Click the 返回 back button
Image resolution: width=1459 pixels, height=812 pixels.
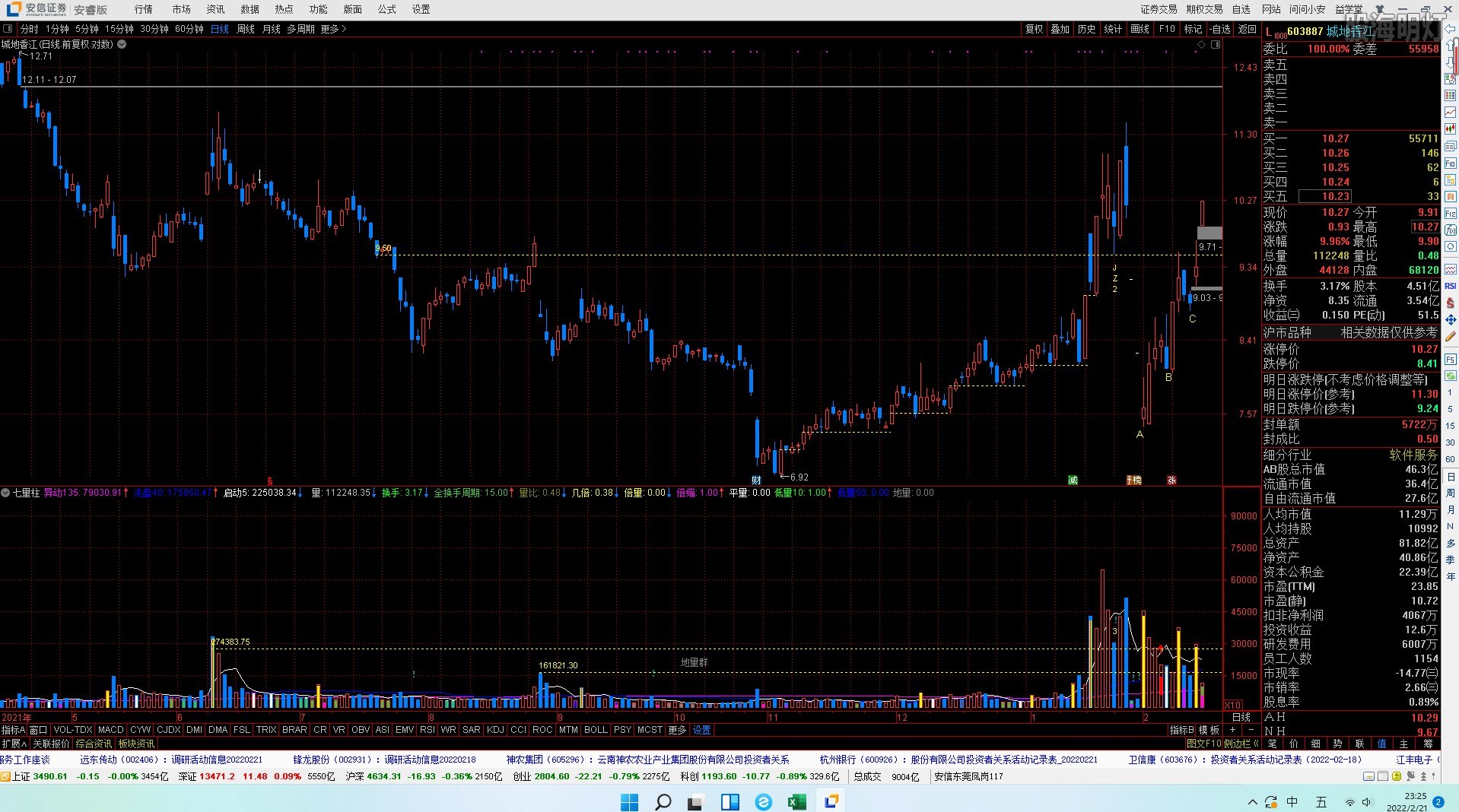click(1248, 29)
